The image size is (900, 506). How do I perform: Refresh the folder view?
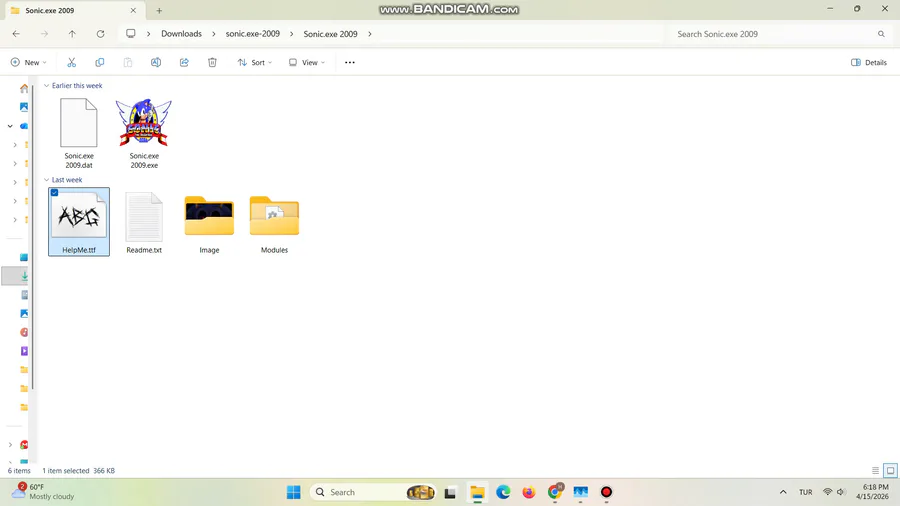pos(100,34)
